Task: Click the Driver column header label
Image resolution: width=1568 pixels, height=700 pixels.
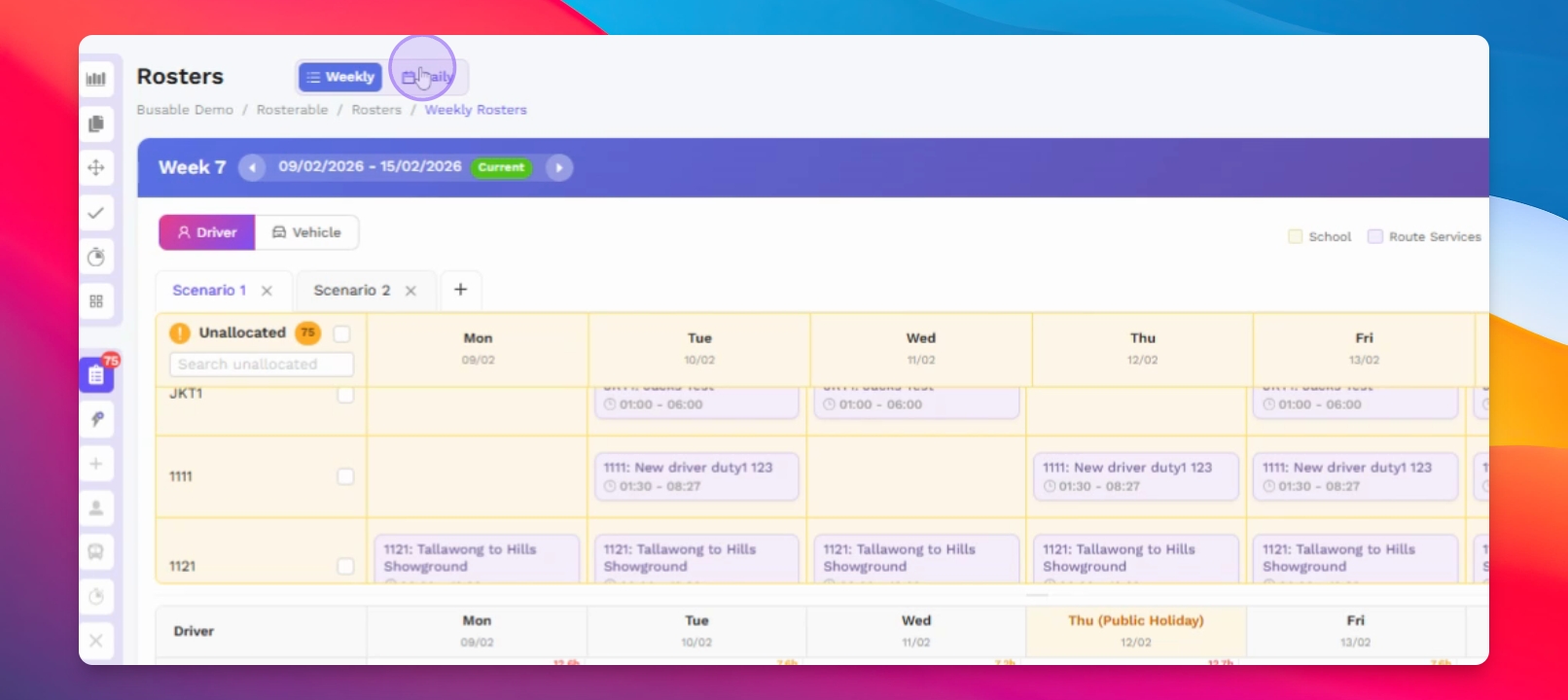Action: coord(194,631)
